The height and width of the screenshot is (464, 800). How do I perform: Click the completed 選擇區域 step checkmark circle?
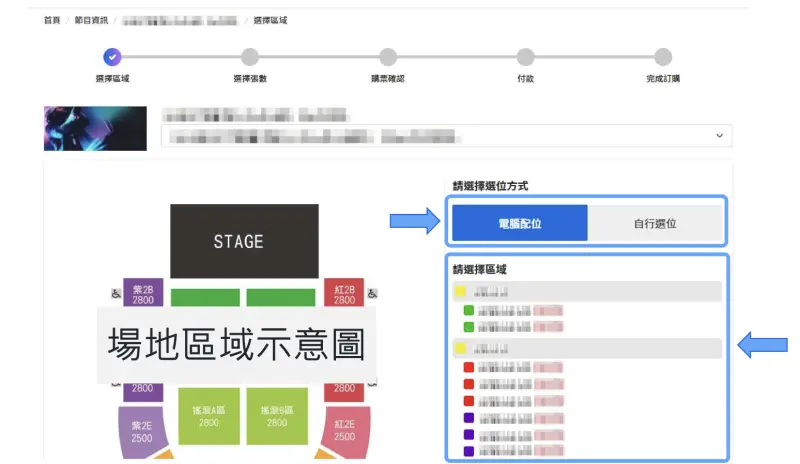(x=112, y=57)
